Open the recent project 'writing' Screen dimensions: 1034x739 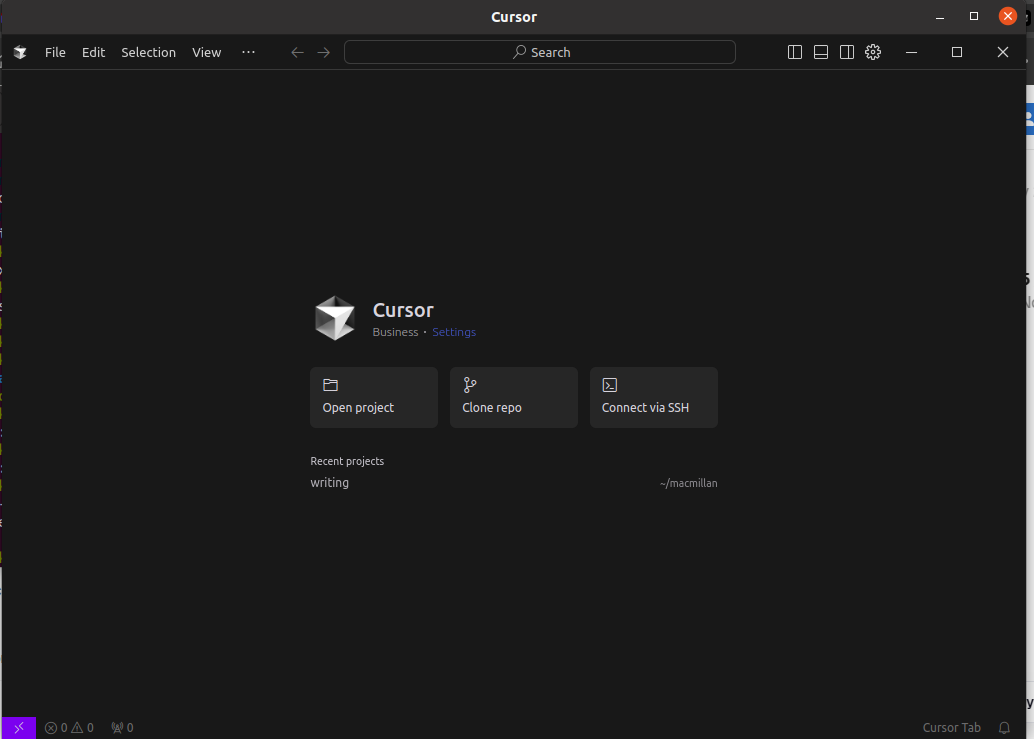point(514,483)
